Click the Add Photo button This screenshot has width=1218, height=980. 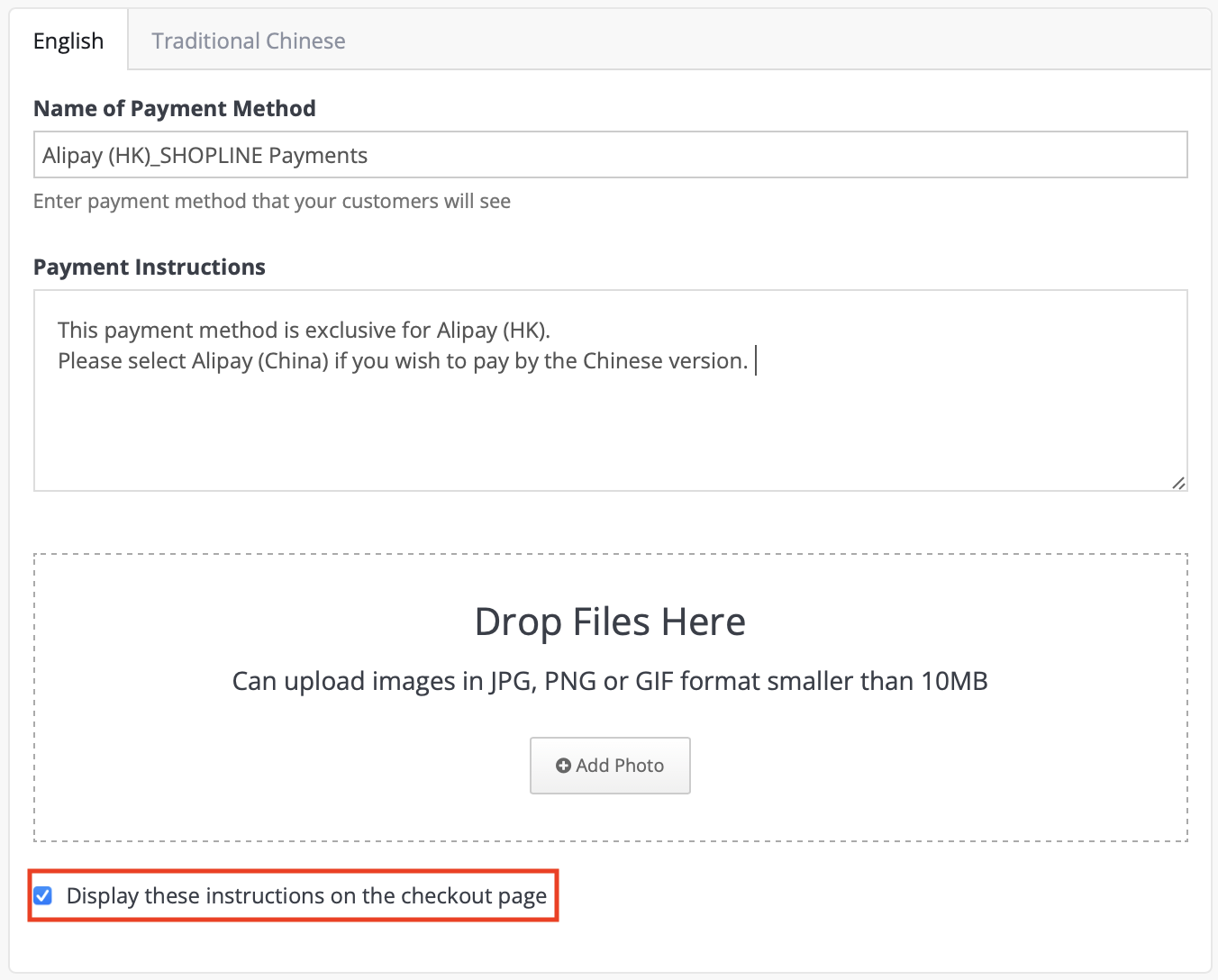click(x=610, y=766)
